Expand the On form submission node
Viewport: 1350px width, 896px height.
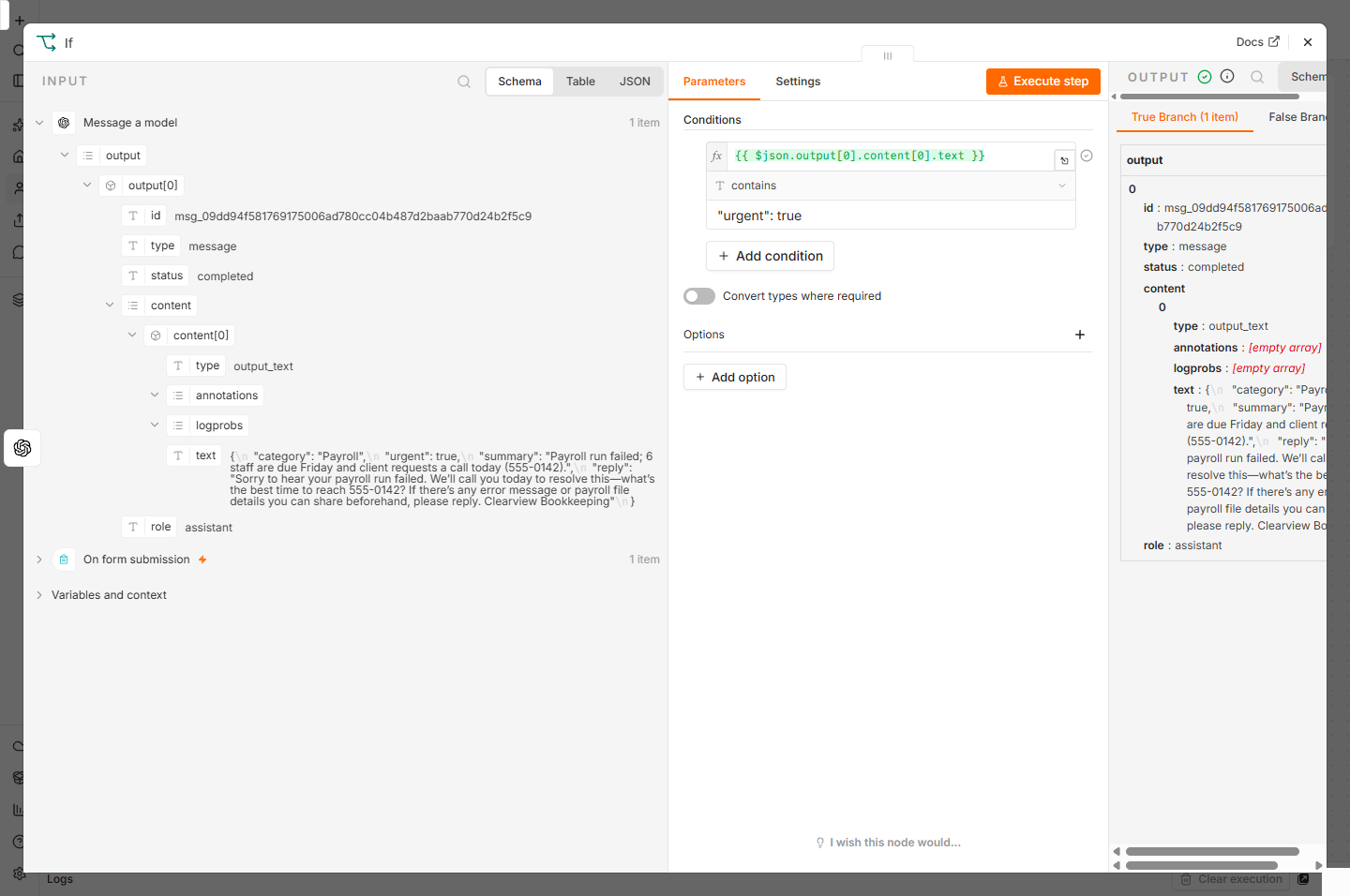39,560
